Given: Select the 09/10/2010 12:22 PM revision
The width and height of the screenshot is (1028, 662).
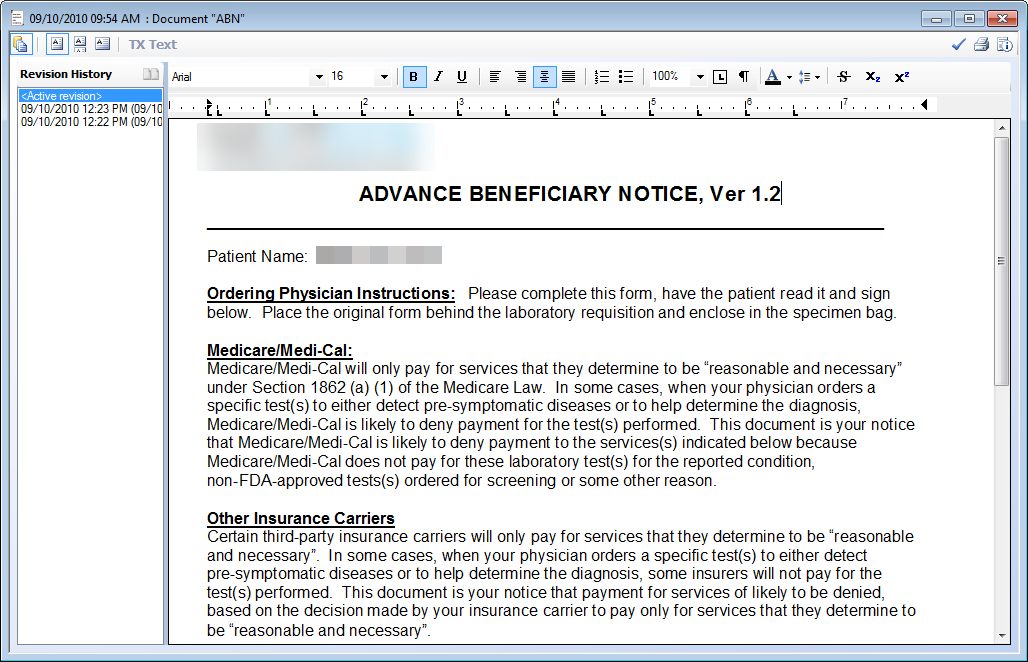Looking at the screenshot, I should pos(90,122).
